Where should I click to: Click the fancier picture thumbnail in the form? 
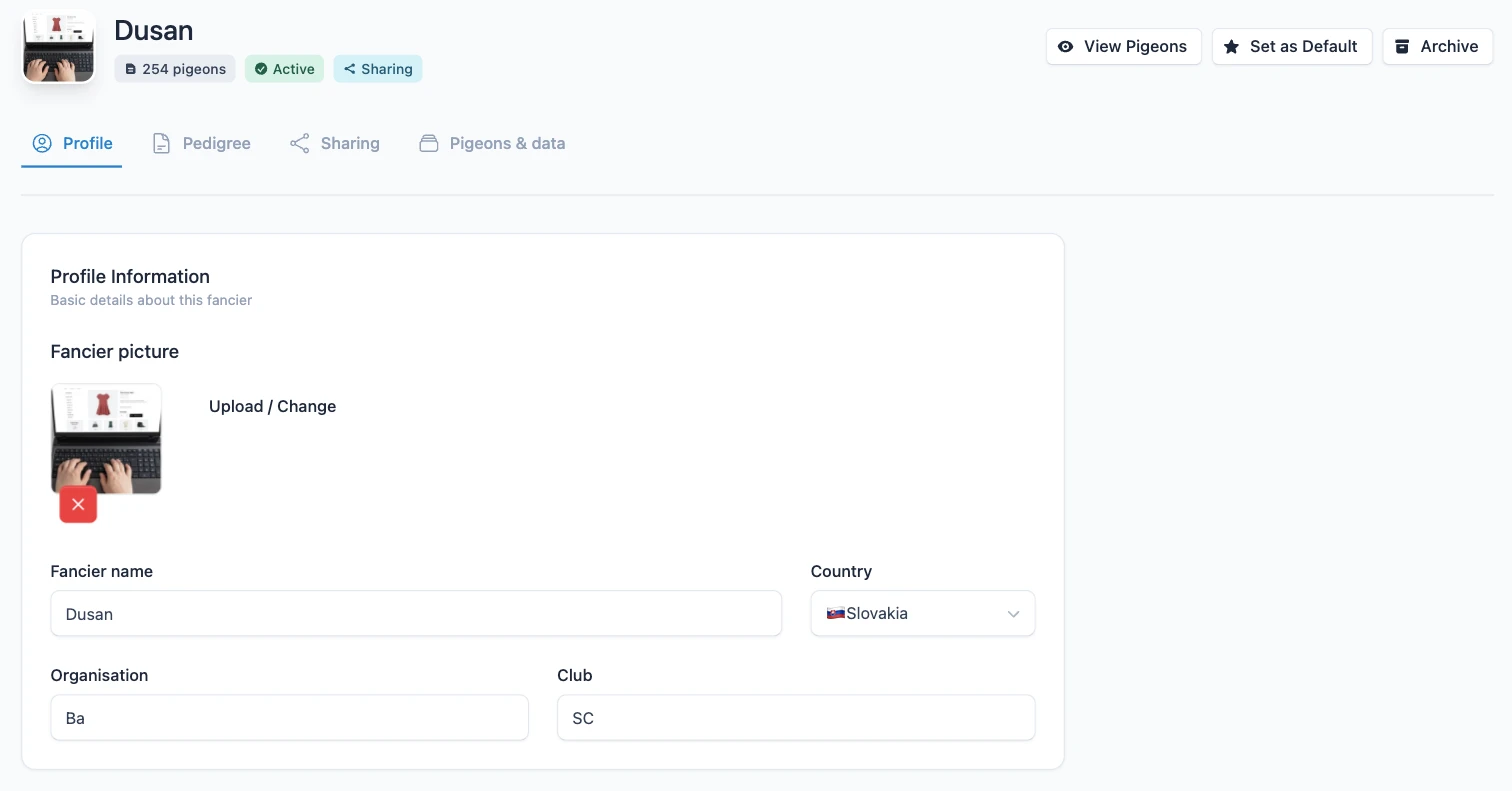(106, 439)
